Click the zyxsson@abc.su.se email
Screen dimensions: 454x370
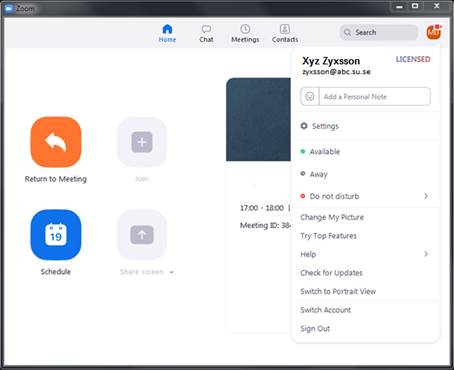[336, 72]
